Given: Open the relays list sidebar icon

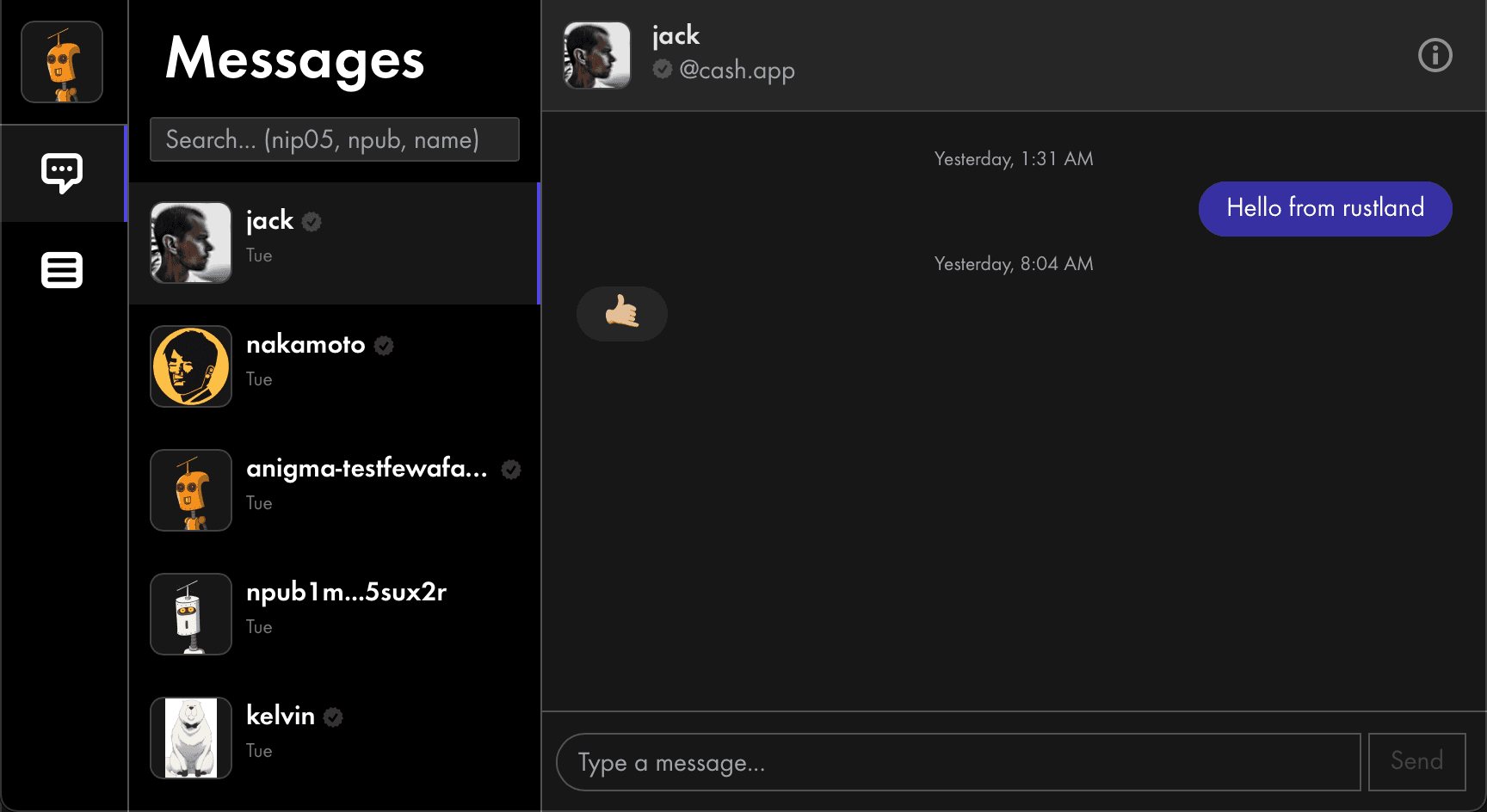Looking at the screenshot, I should [x=62, y=270].
